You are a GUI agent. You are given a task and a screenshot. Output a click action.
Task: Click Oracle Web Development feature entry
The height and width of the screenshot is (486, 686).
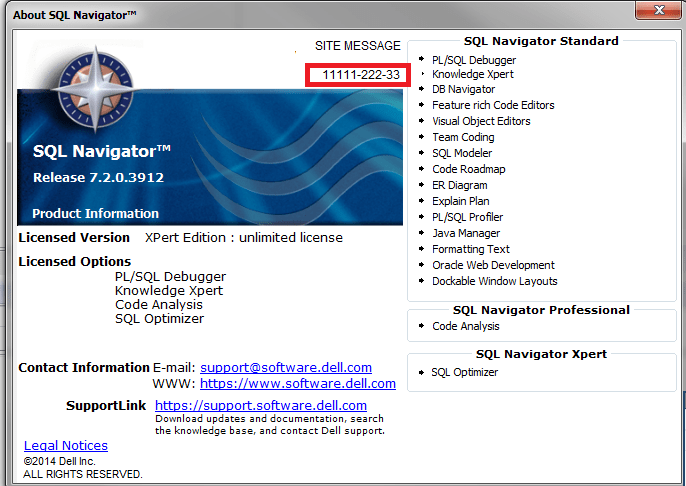click(493, 265)
